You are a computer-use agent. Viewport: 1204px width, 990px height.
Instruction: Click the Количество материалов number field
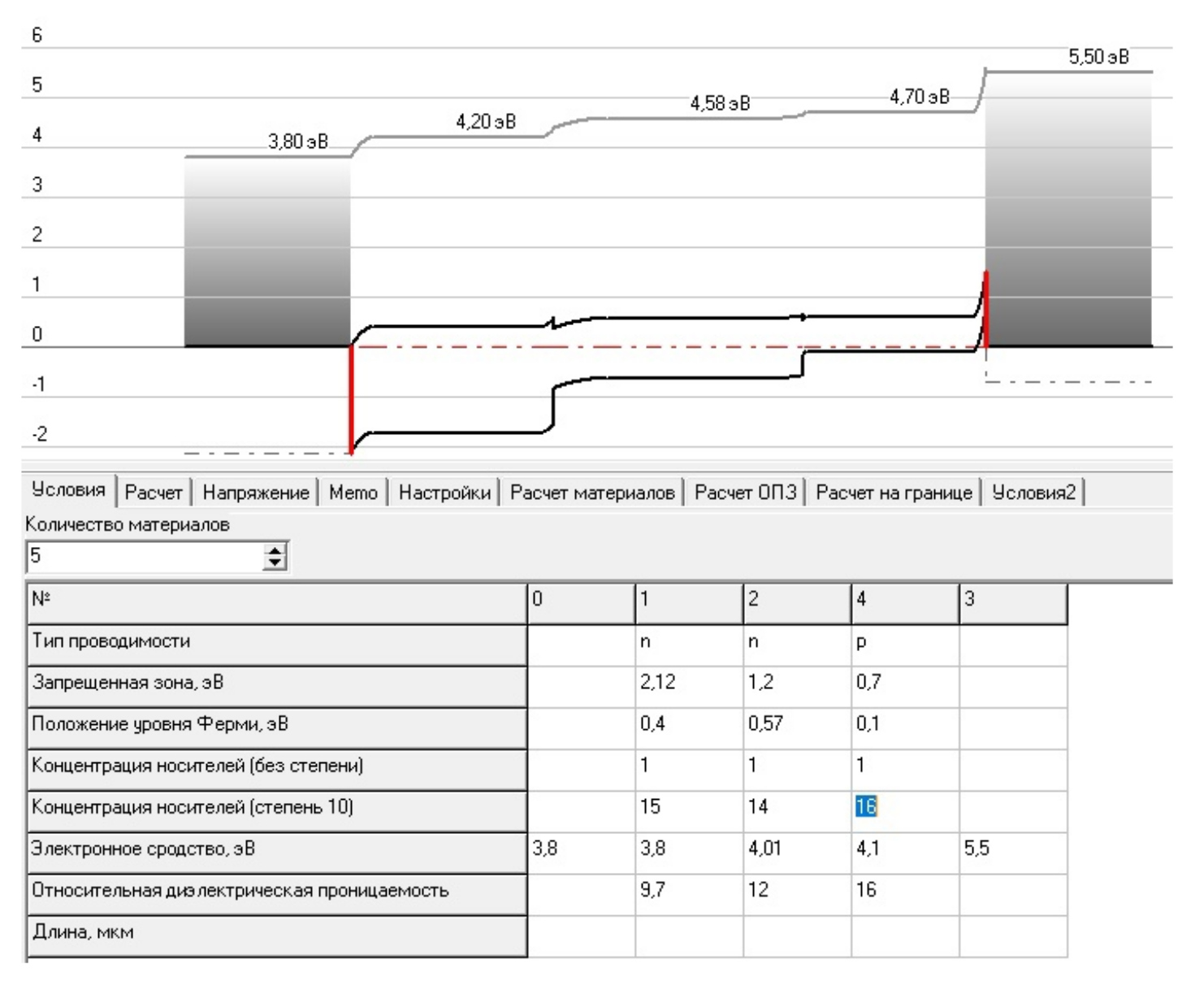(x=142, y=557)
